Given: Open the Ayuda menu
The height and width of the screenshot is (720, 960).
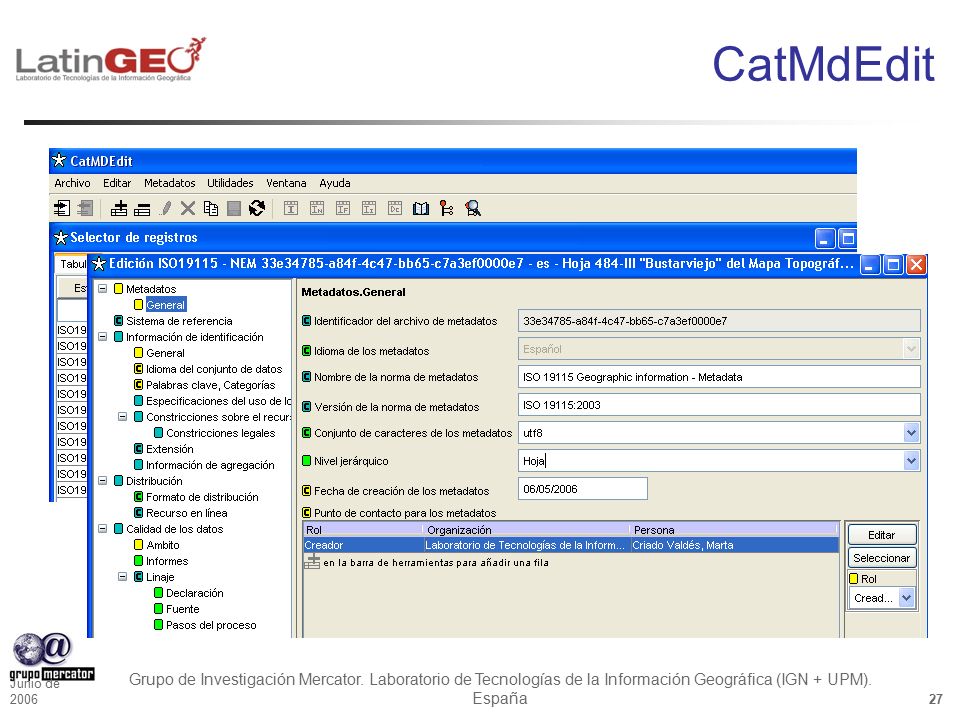Looking at the screenshot, I should coord(335,183).
